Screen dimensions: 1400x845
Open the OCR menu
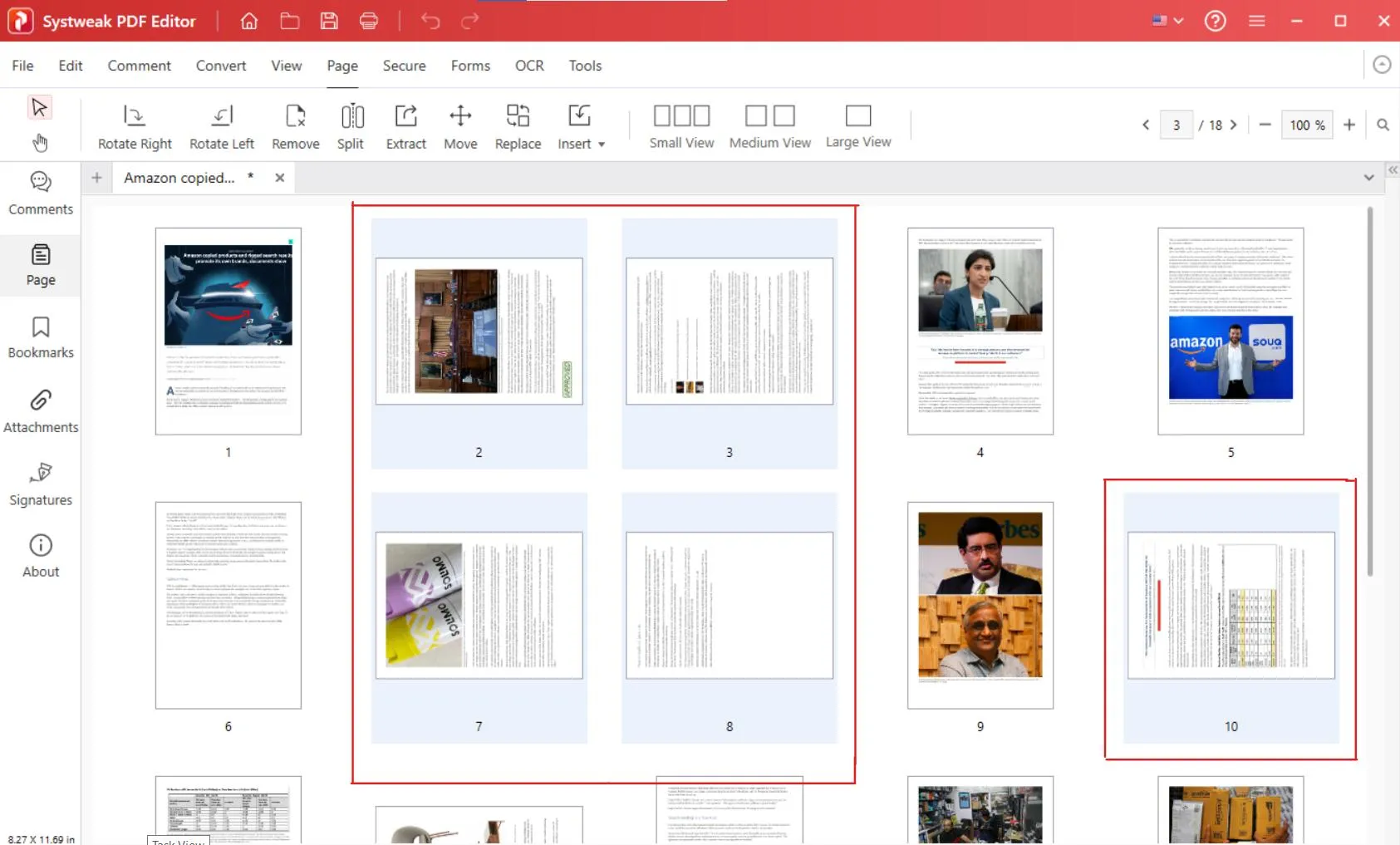click(528, 66)
